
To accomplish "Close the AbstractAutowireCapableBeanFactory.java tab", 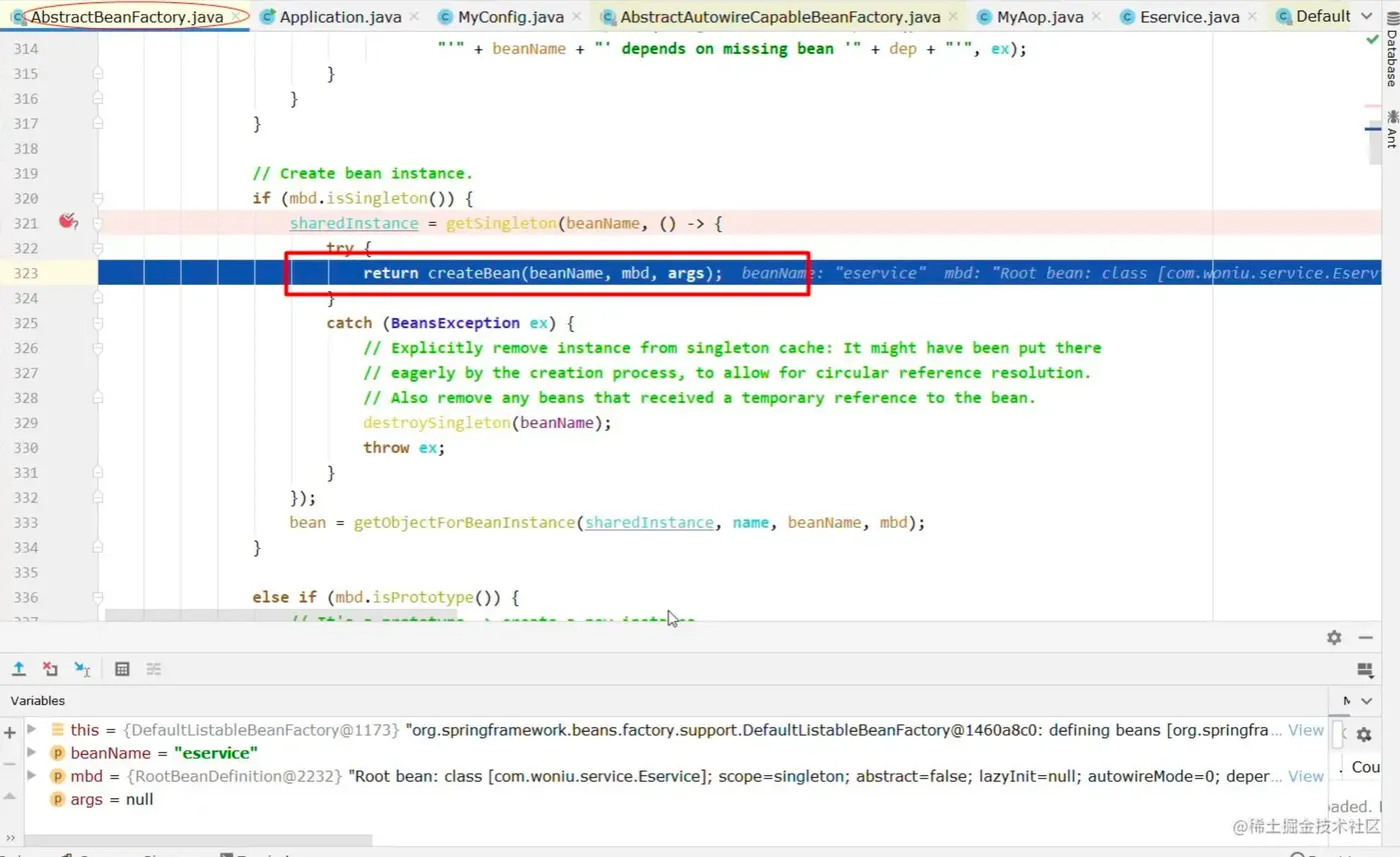I will (953, 17).
